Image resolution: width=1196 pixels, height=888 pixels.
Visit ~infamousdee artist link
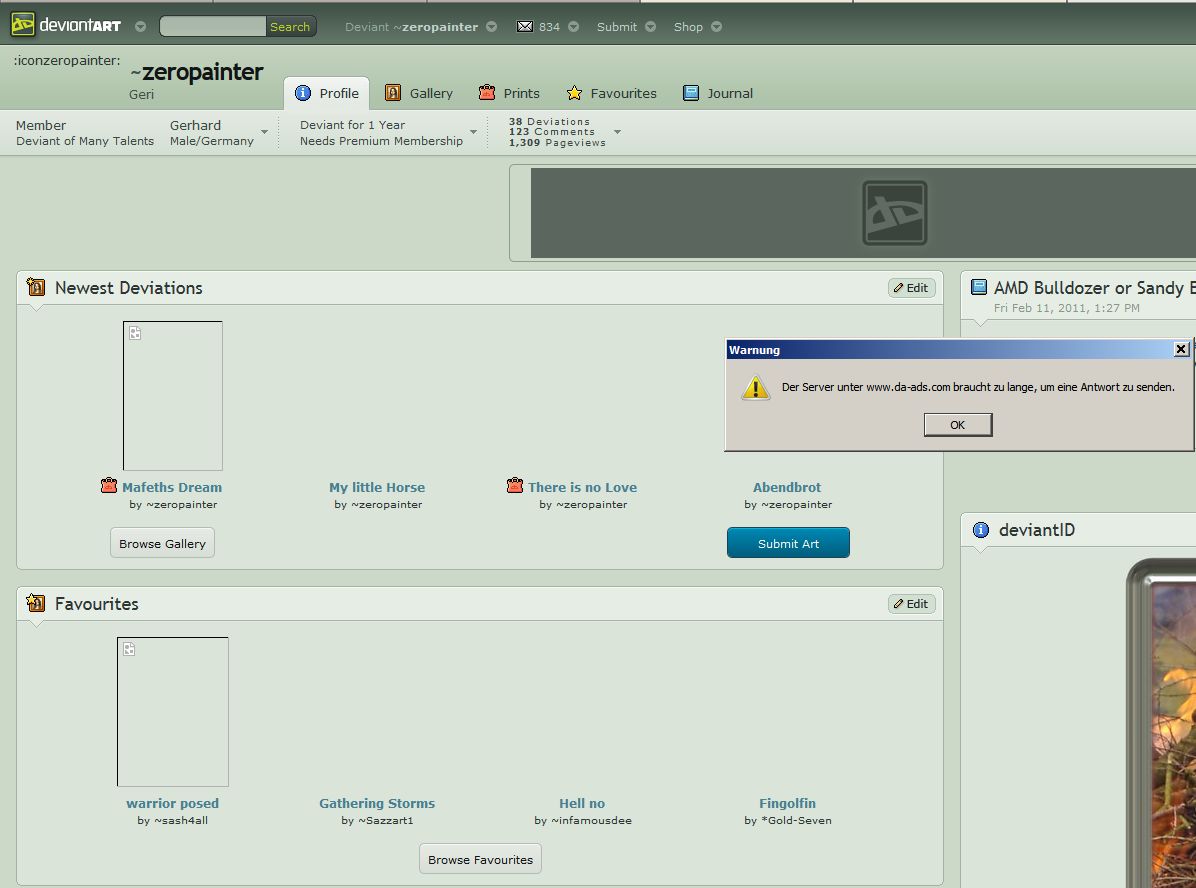pos(592,821)
